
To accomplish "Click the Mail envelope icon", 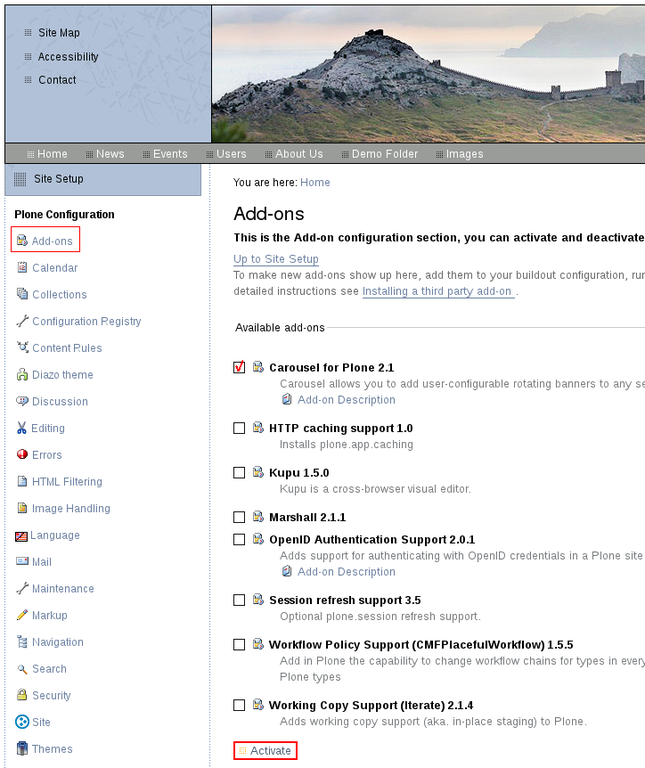I will [22, 561].
